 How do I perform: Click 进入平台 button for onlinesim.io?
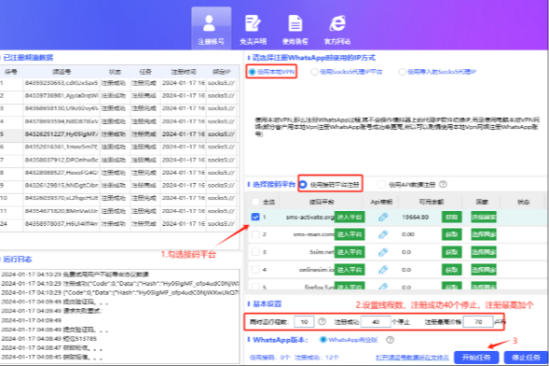(349, 269)
